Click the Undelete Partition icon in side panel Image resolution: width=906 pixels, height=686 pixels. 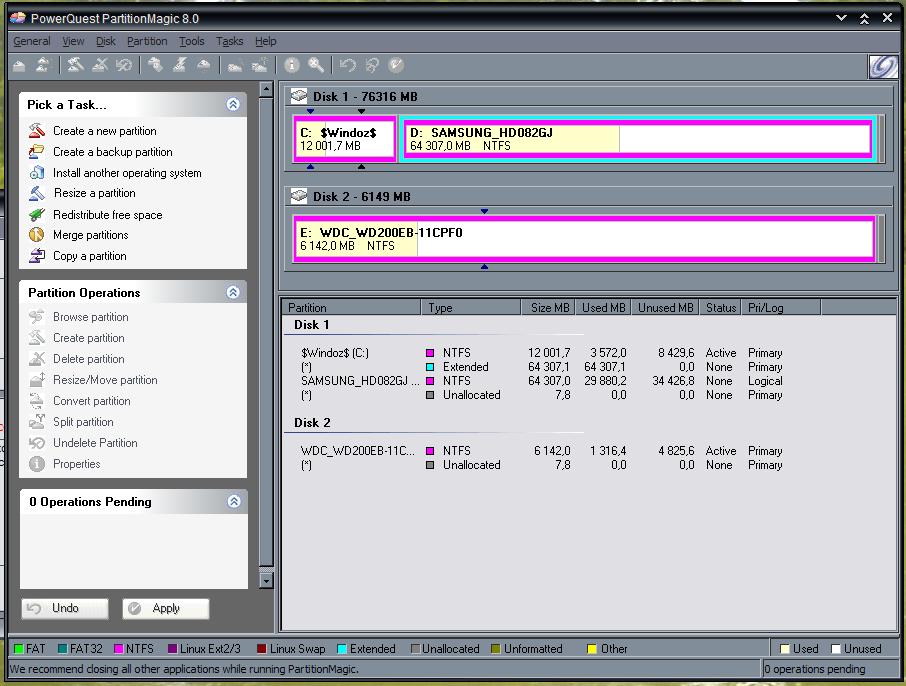[x=37, y=443]
